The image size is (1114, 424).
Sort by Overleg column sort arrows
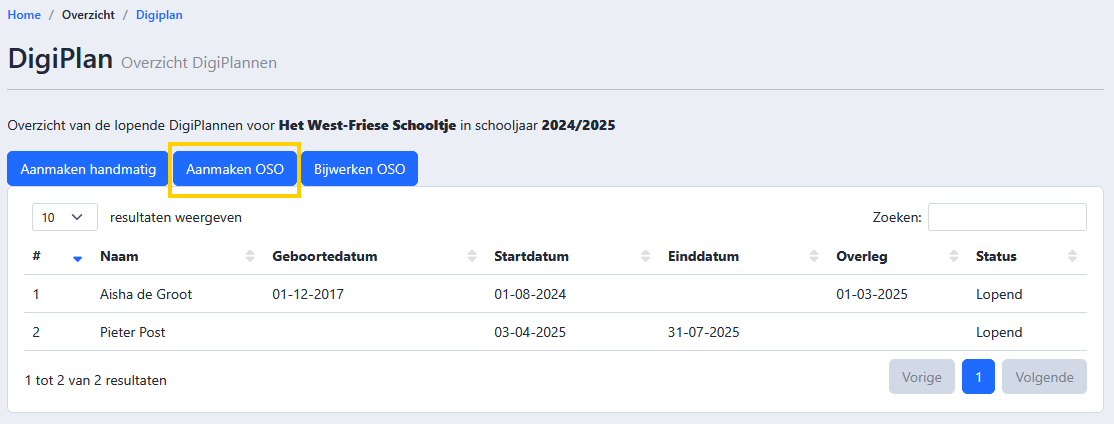(x=953, y=257)
